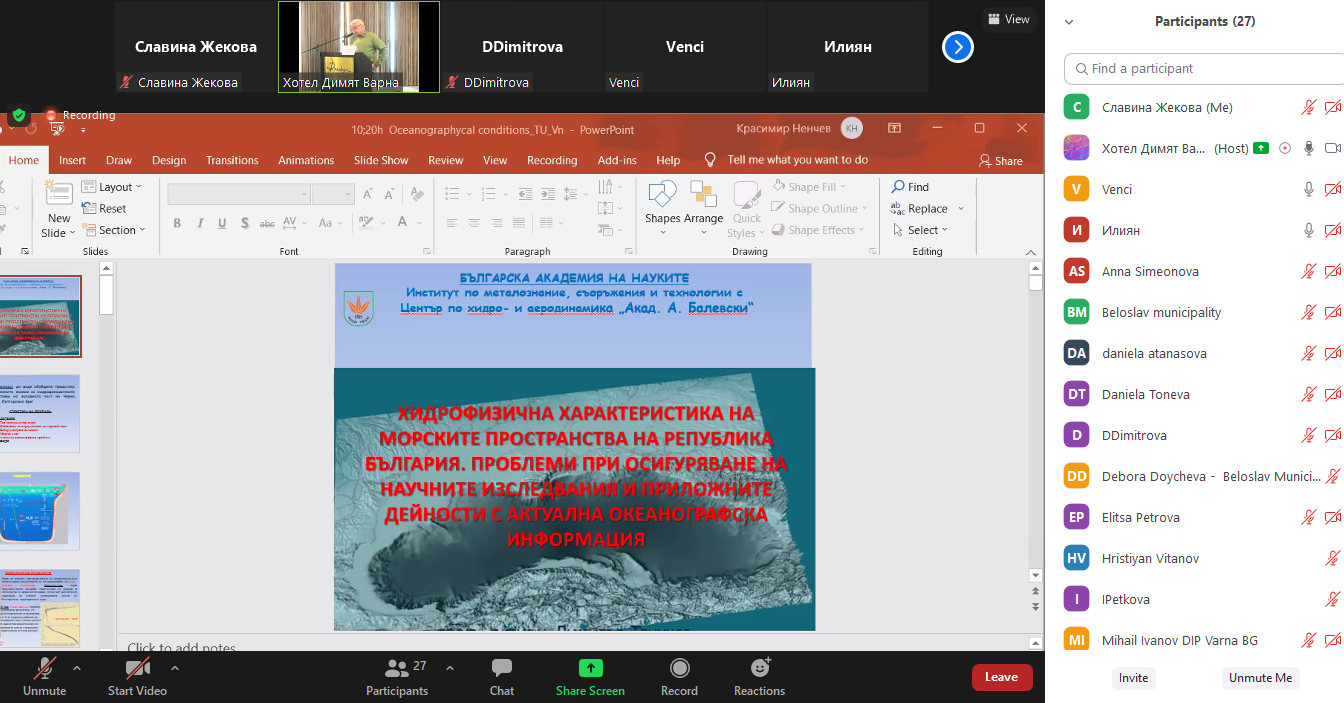Viewport: 1344px width, 703px height.
Task: Open the Section dropdown in PowerPoint
Action: (114, 230)
